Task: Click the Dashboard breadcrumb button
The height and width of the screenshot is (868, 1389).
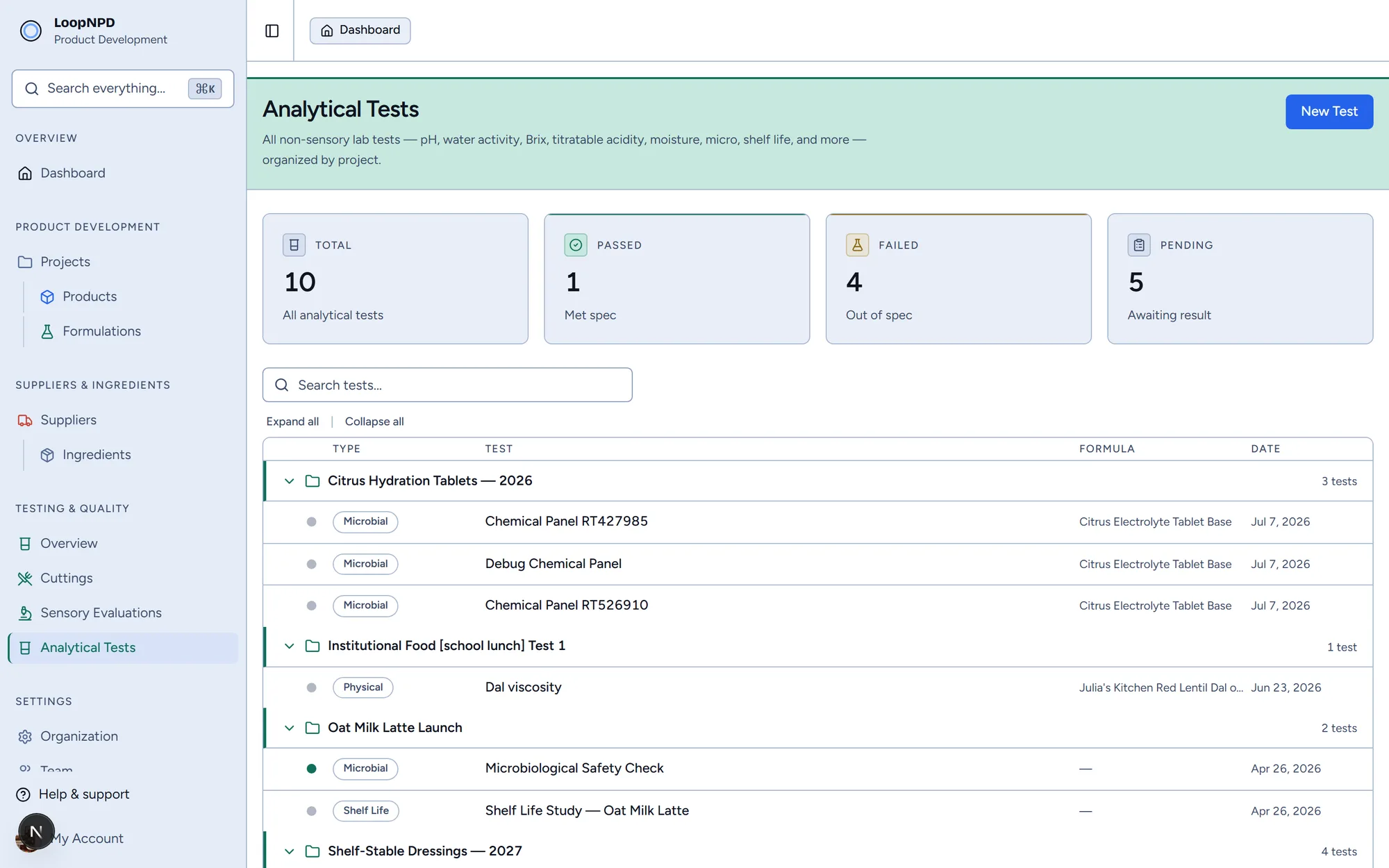Action: (360, 31)
